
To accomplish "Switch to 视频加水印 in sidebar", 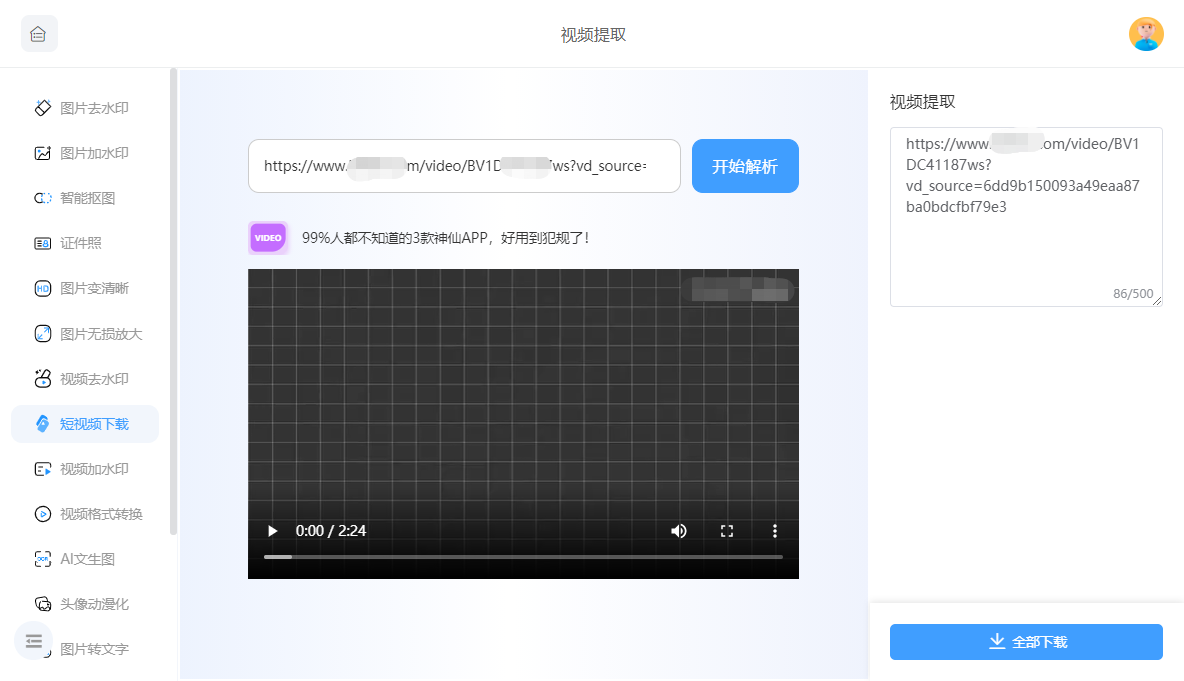I will click(x=94, y=469).
